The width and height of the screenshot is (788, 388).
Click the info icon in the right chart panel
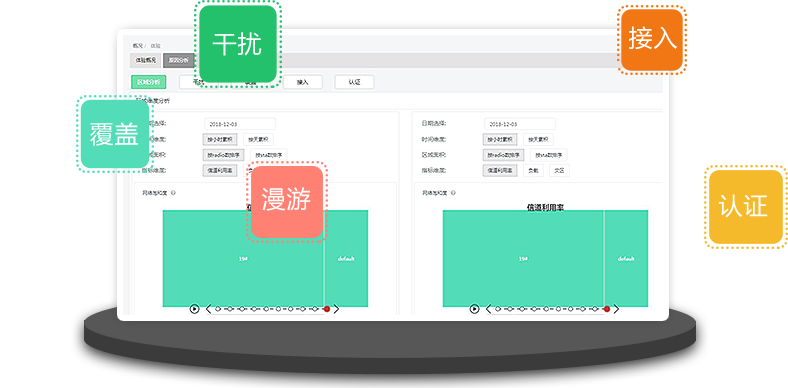coord(453,192)
